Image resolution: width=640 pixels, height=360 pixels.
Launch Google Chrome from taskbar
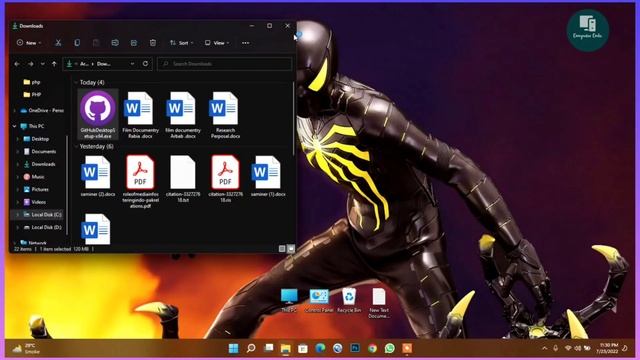tap(372, 348)
